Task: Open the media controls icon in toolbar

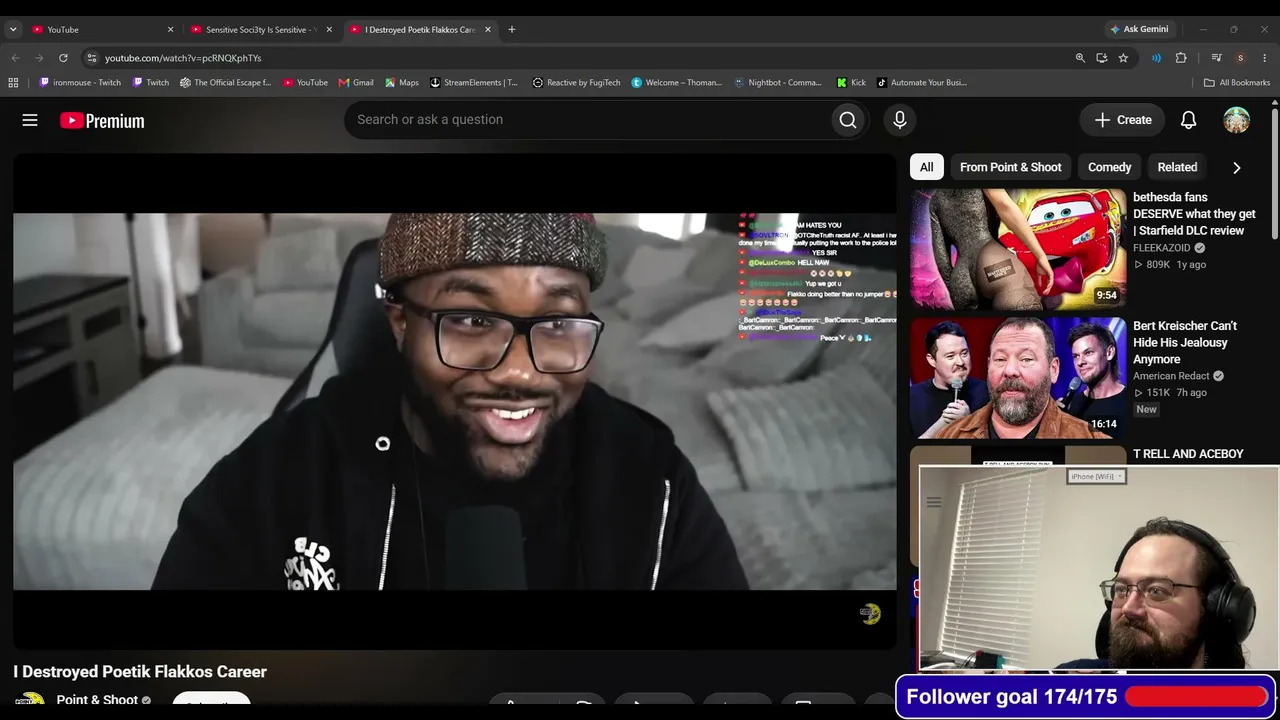Action: [1216, 58]
